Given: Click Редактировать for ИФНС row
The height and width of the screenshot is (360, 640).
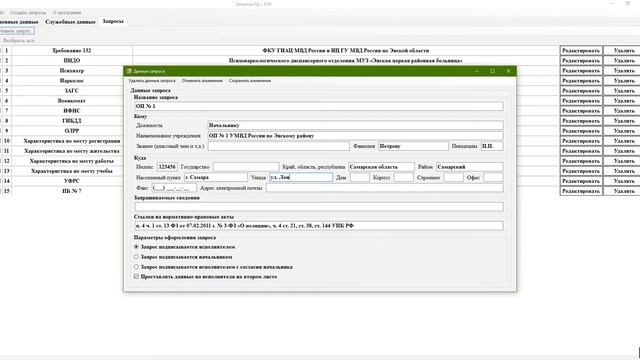Looking at the screenshot, I should [x=581, y=111].
